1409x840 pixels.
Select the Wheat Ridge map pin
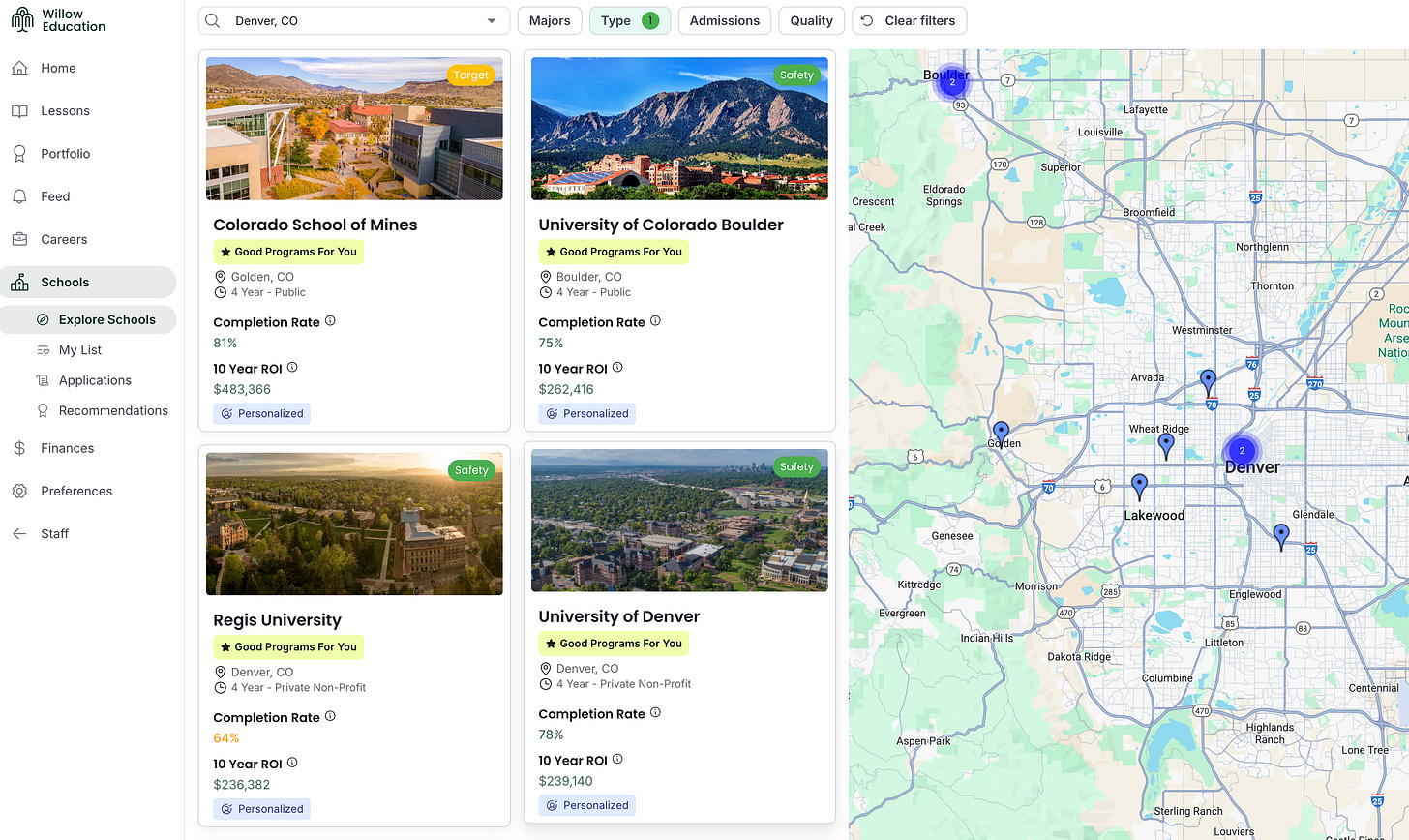[x=1166, y=445]
